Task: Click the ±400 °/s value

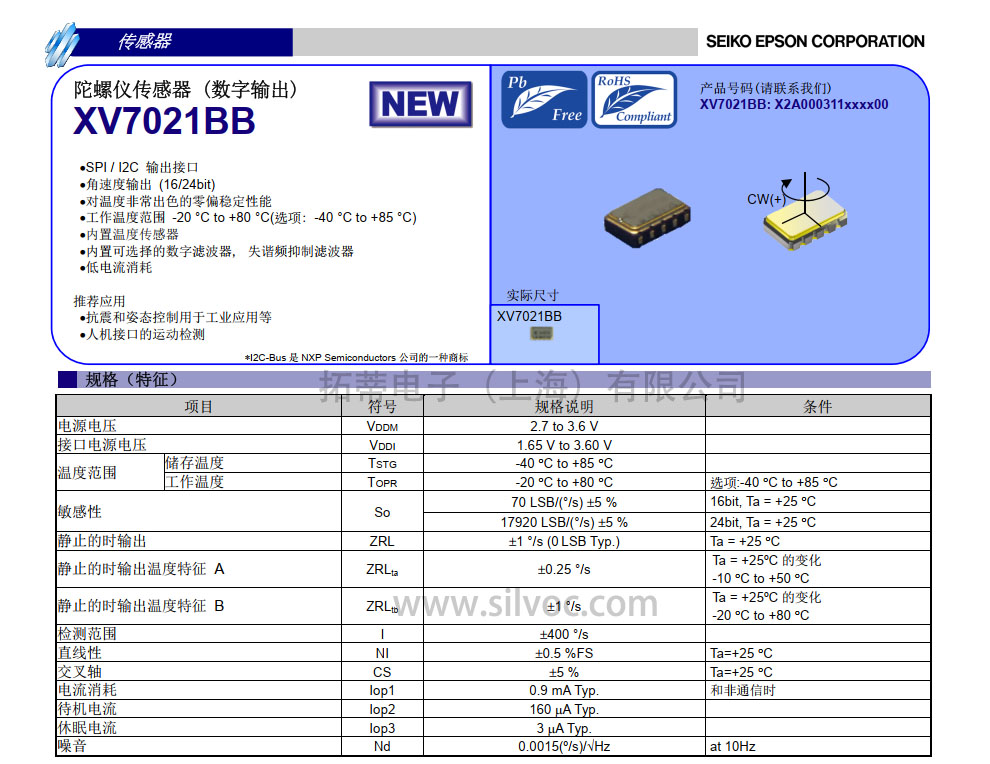Action: point(564,634)
